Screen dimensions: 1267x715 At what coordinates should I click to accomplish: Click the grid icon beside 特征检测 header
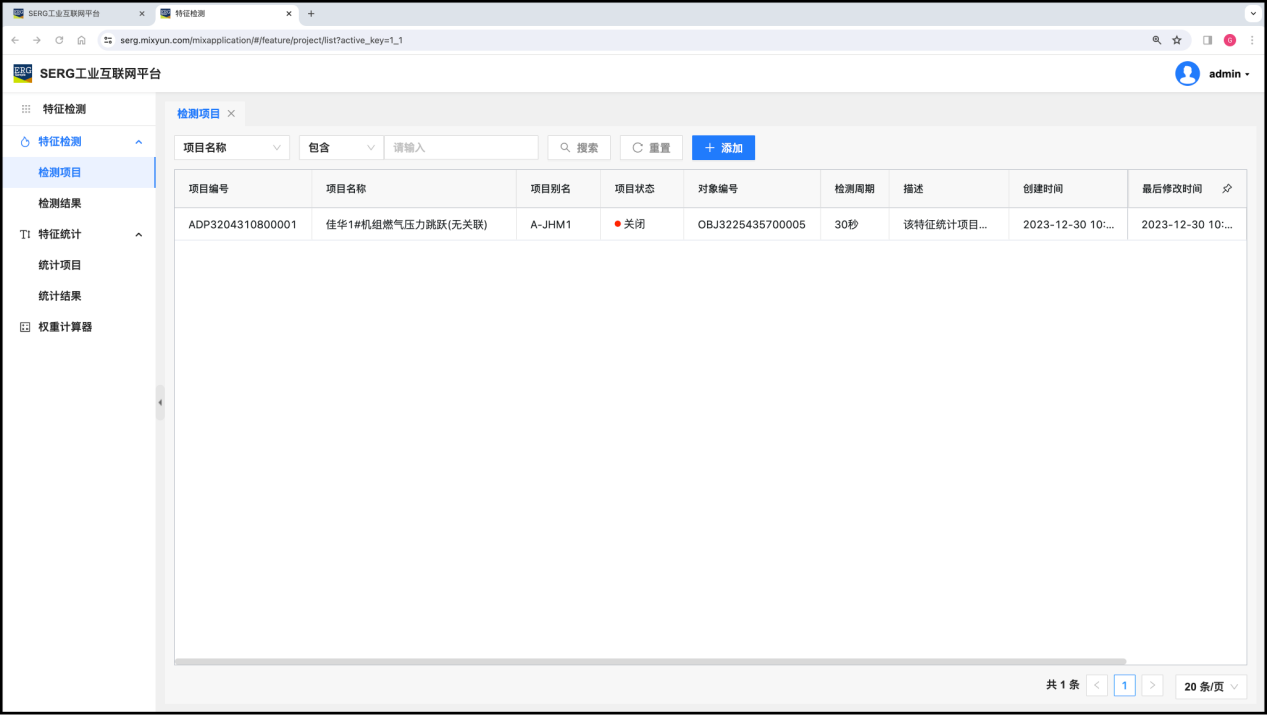pyautogui.click(x=26, y=109)
